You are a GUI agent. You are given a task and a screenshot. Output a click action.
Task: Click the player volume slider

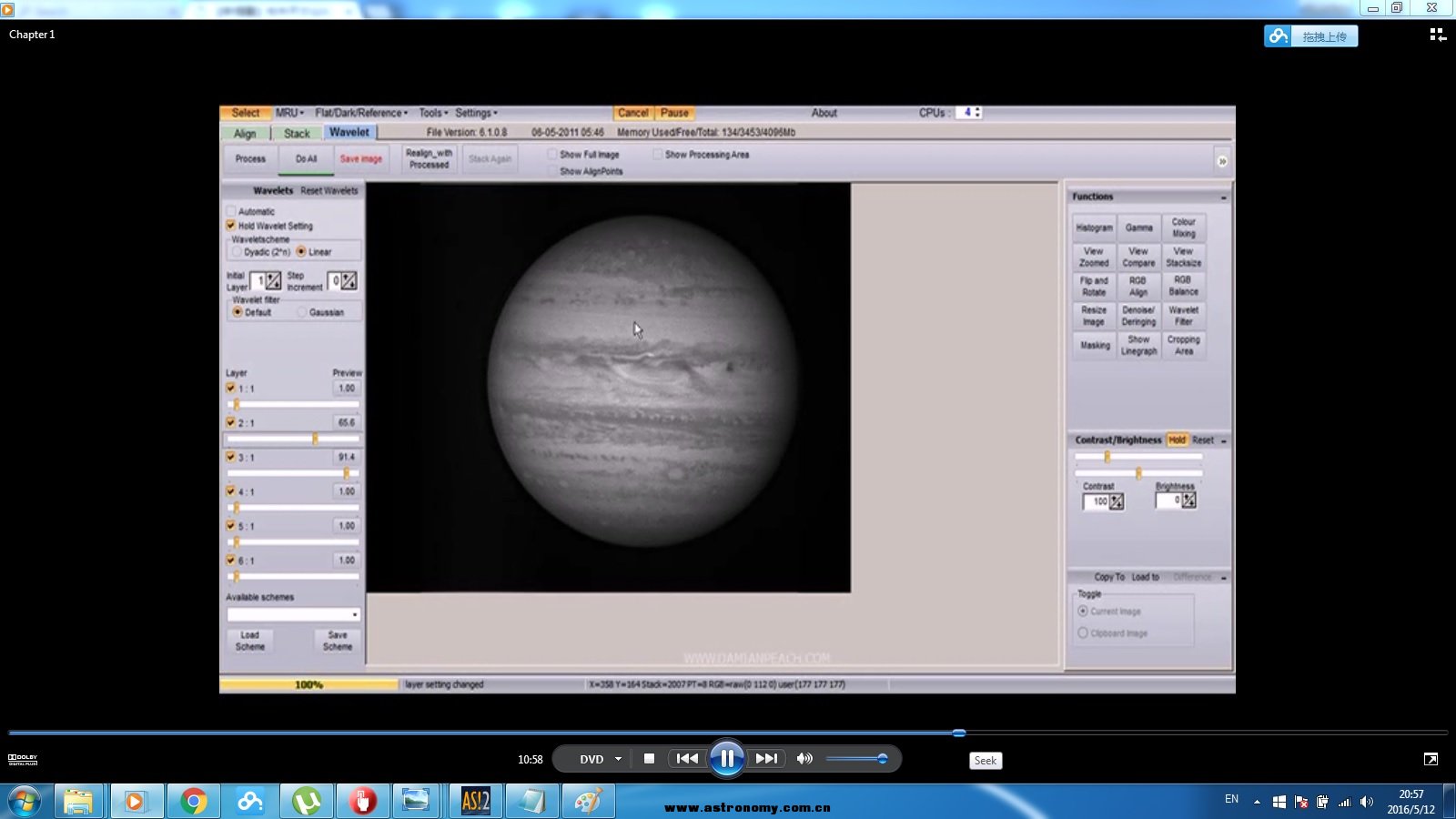pos(856,759)
